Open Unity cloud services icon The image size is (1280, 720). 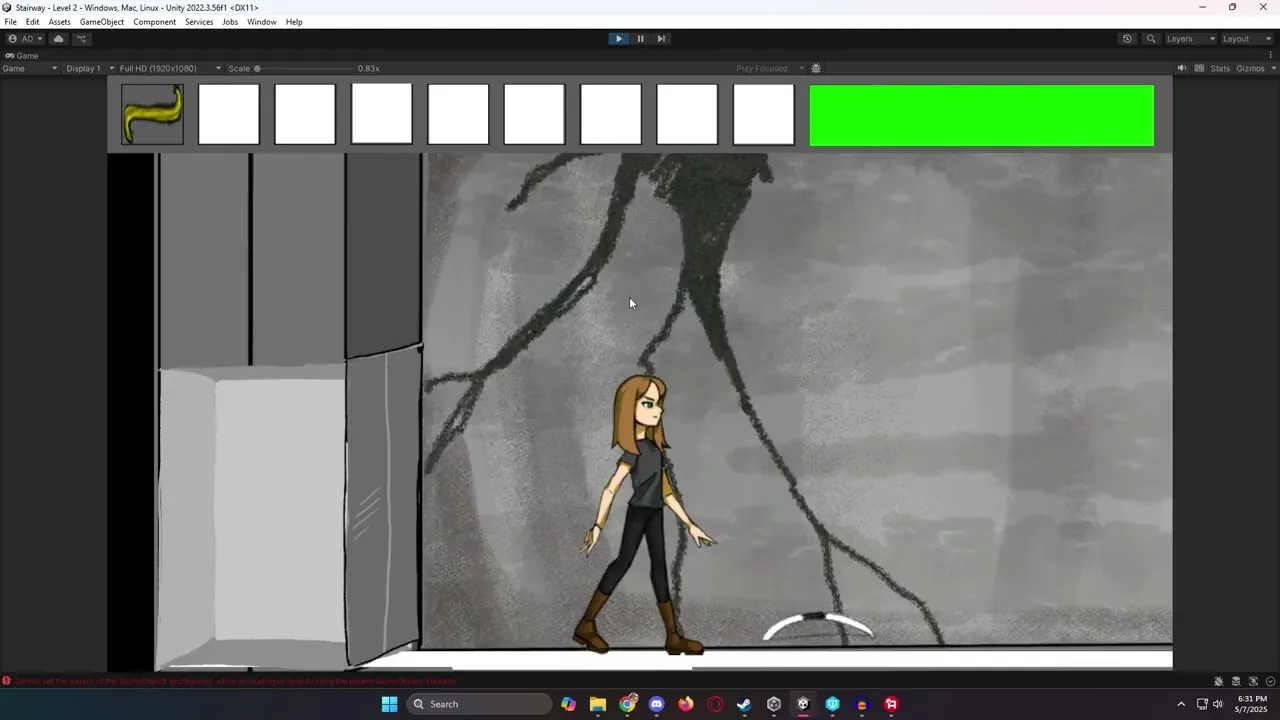click(x=59, y=39)
